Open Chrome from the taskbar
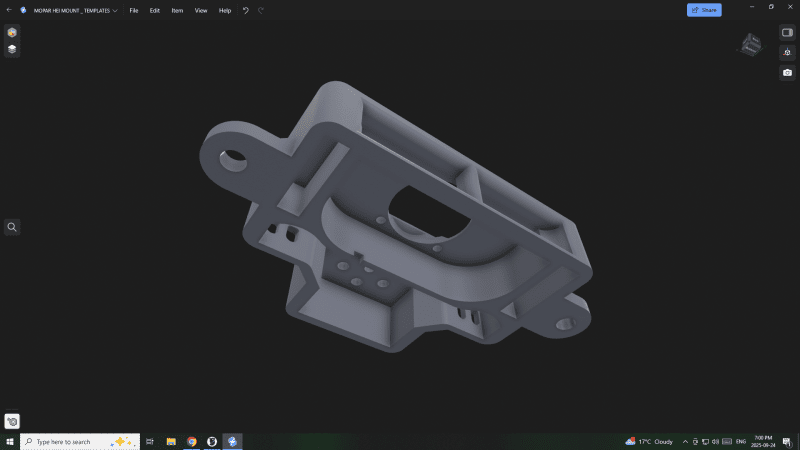 [191, 441]
